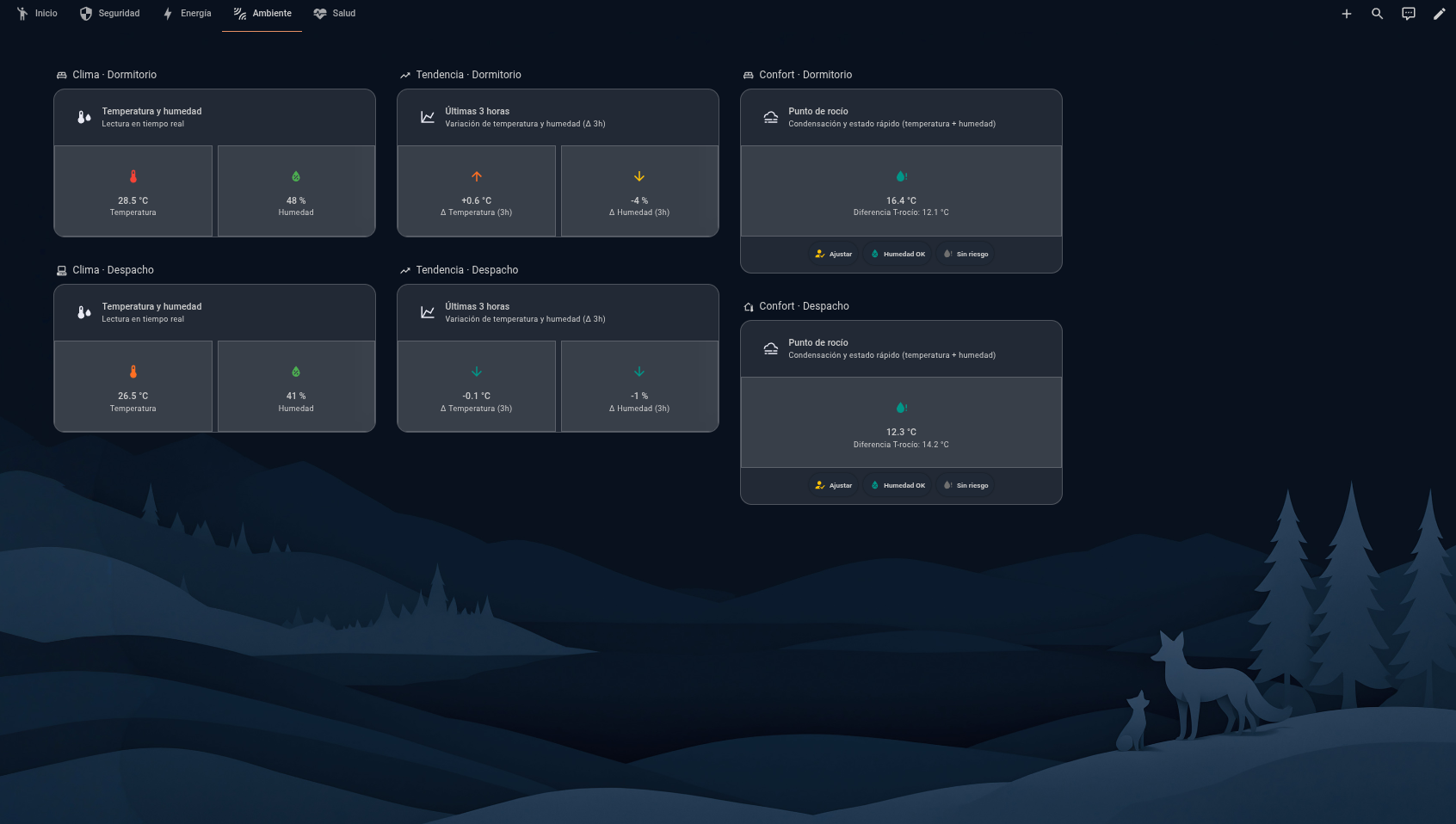Click the Ambiente tab

coord(262,14)
